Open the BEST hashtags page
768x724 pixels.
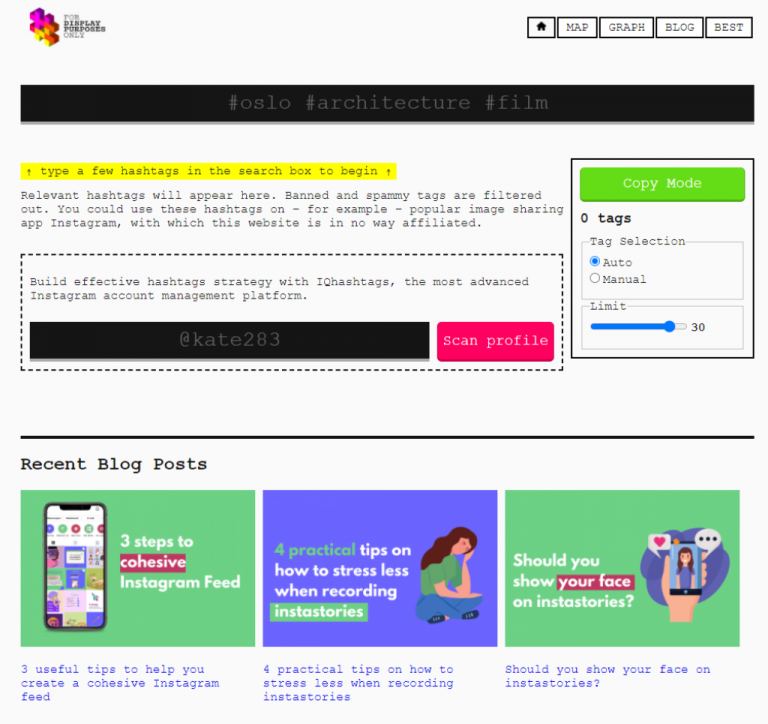(729, 28)
